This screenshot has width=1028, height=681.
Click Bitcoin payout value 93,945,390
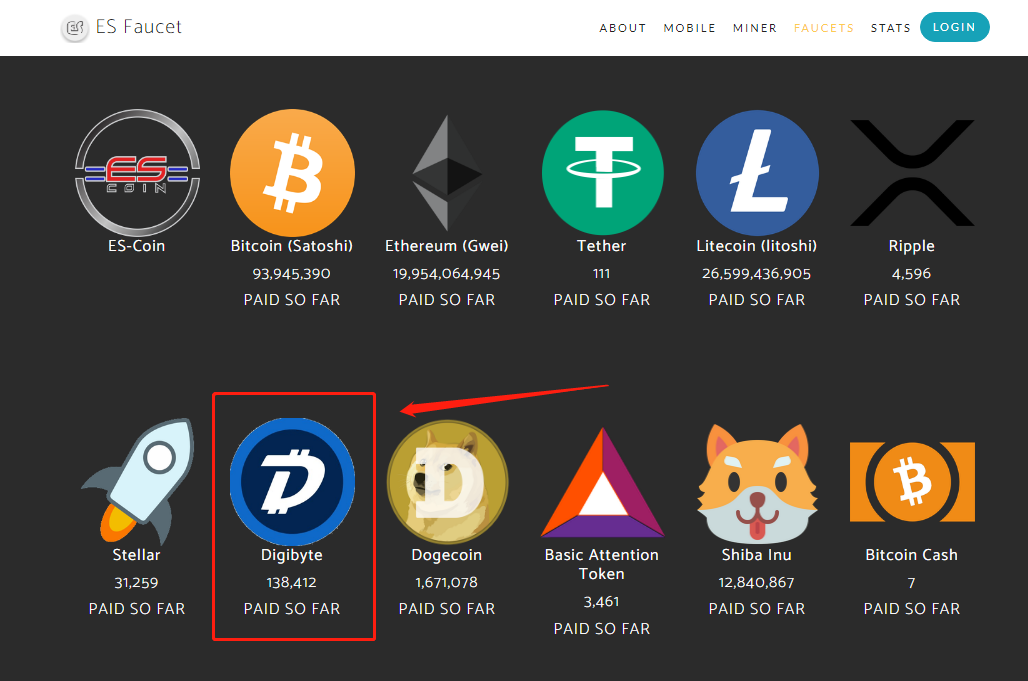292,274
